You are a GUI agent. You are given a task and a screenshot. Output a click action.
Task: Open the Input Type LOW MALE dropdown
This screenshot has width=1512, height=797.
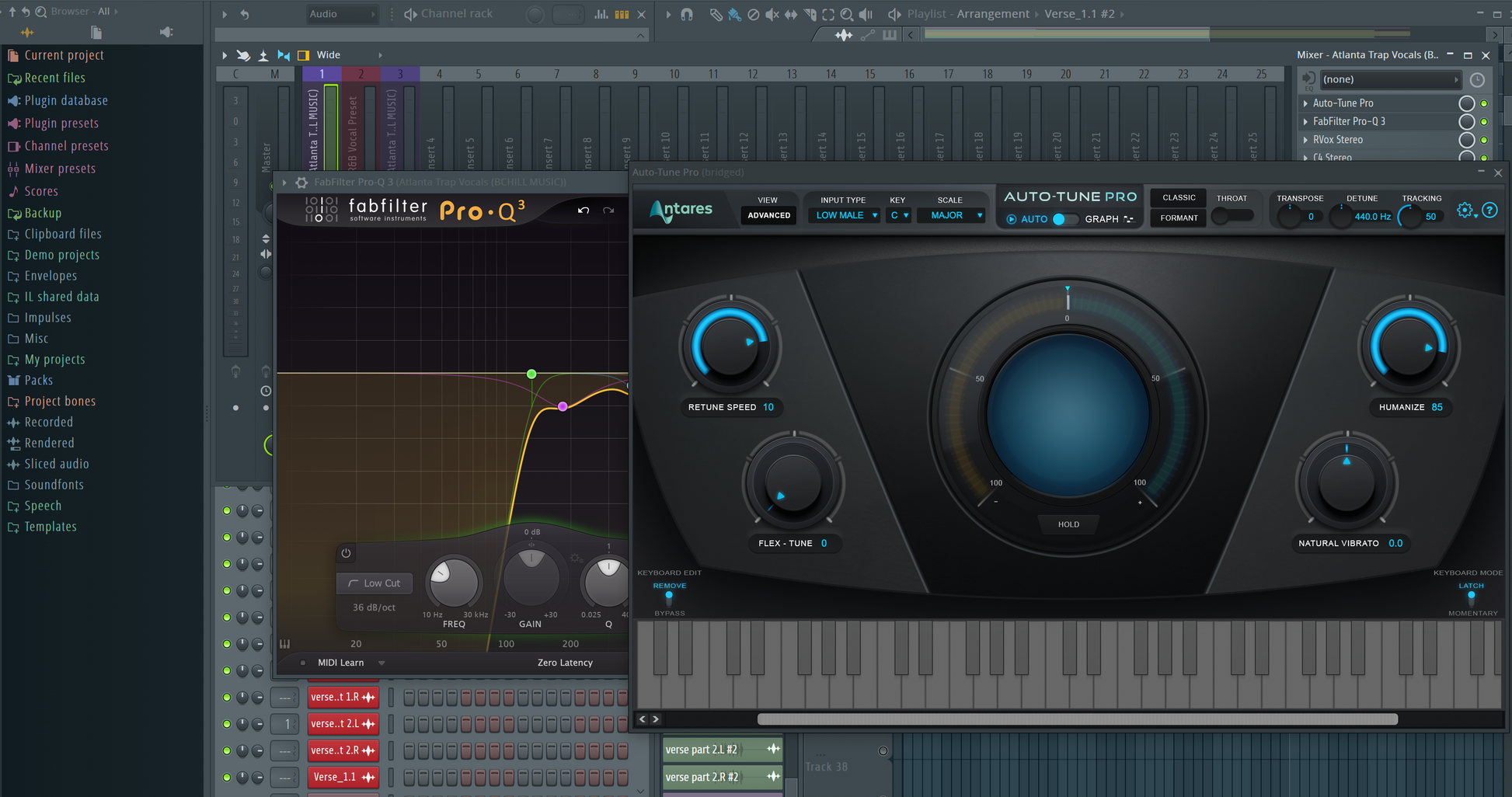coord(843,215)
